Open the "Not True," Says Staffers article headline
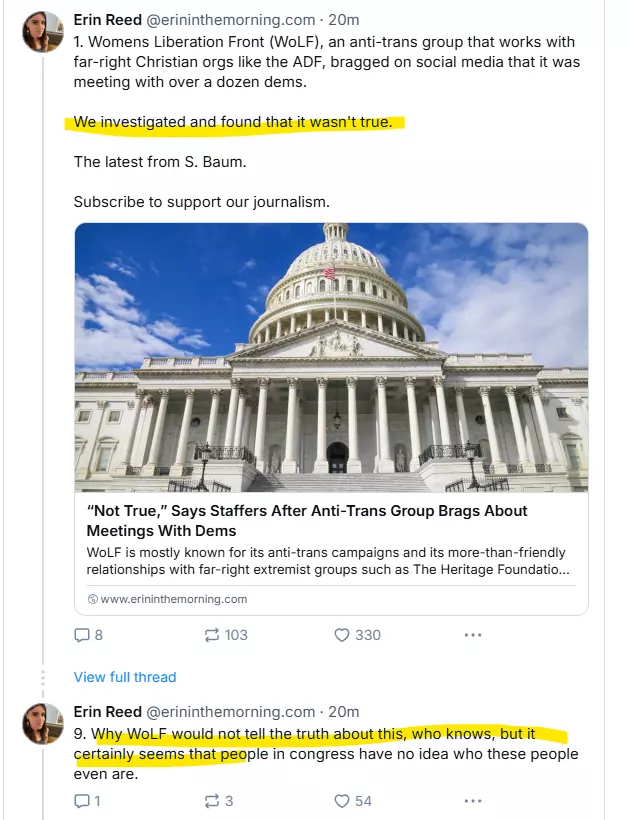This screenshot has width=628, height=820. coord(307,520)
